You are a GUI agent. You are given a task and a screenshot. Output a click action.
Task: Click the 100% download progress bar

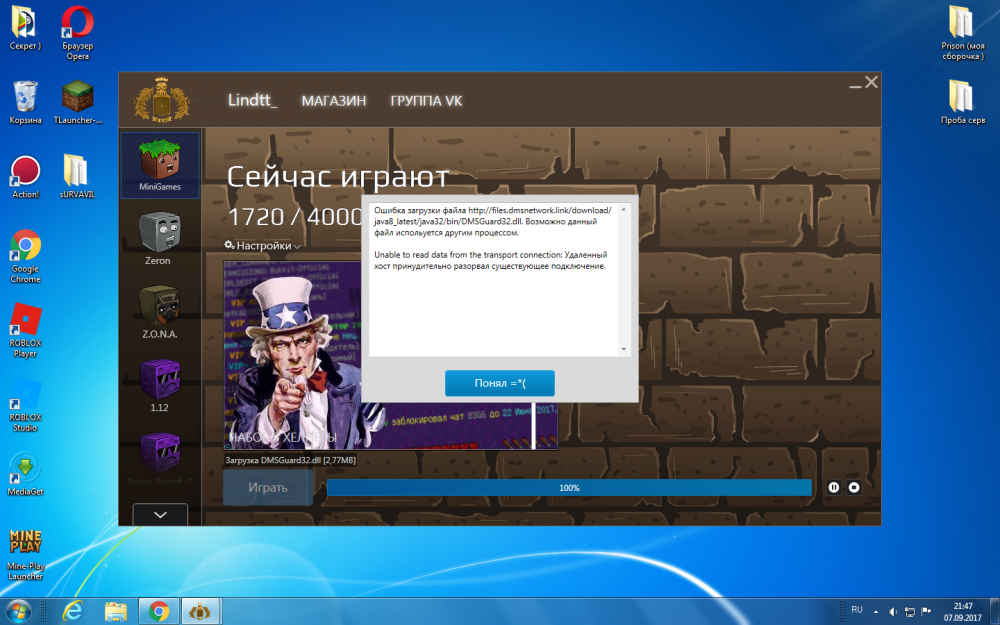pos(569,487)
